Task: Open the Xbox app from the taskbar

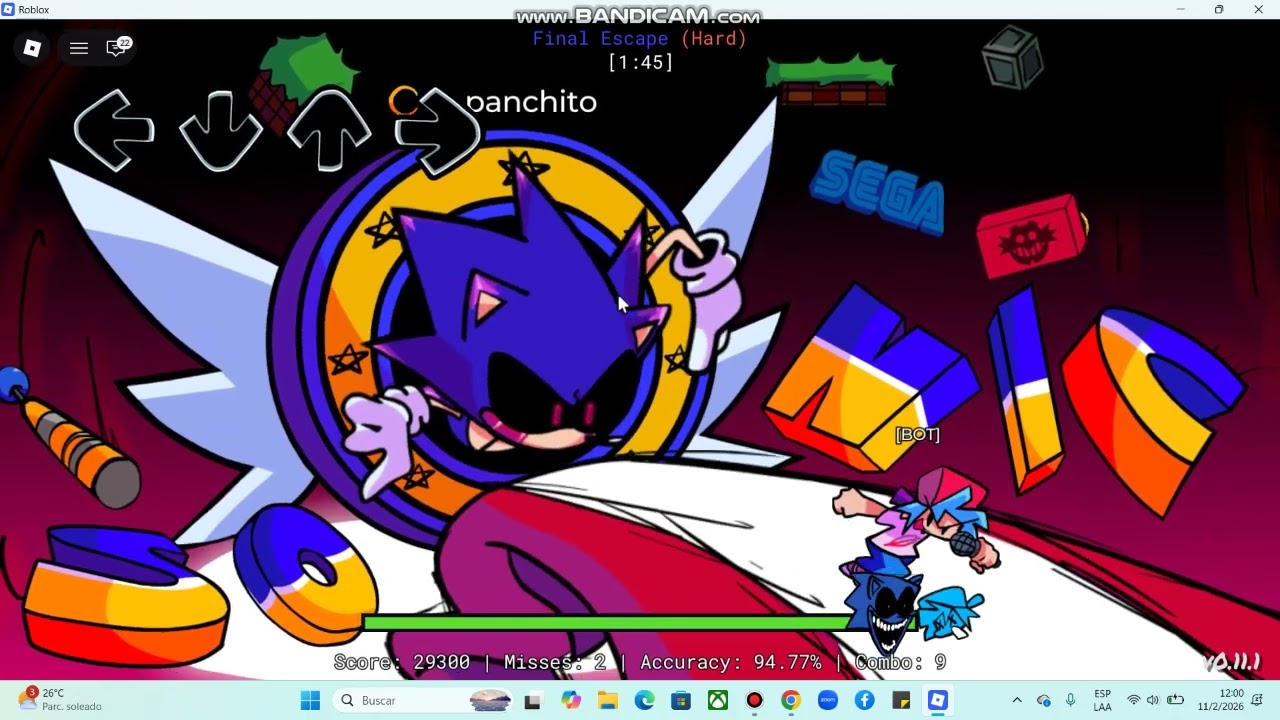Action: coord(718,700)
